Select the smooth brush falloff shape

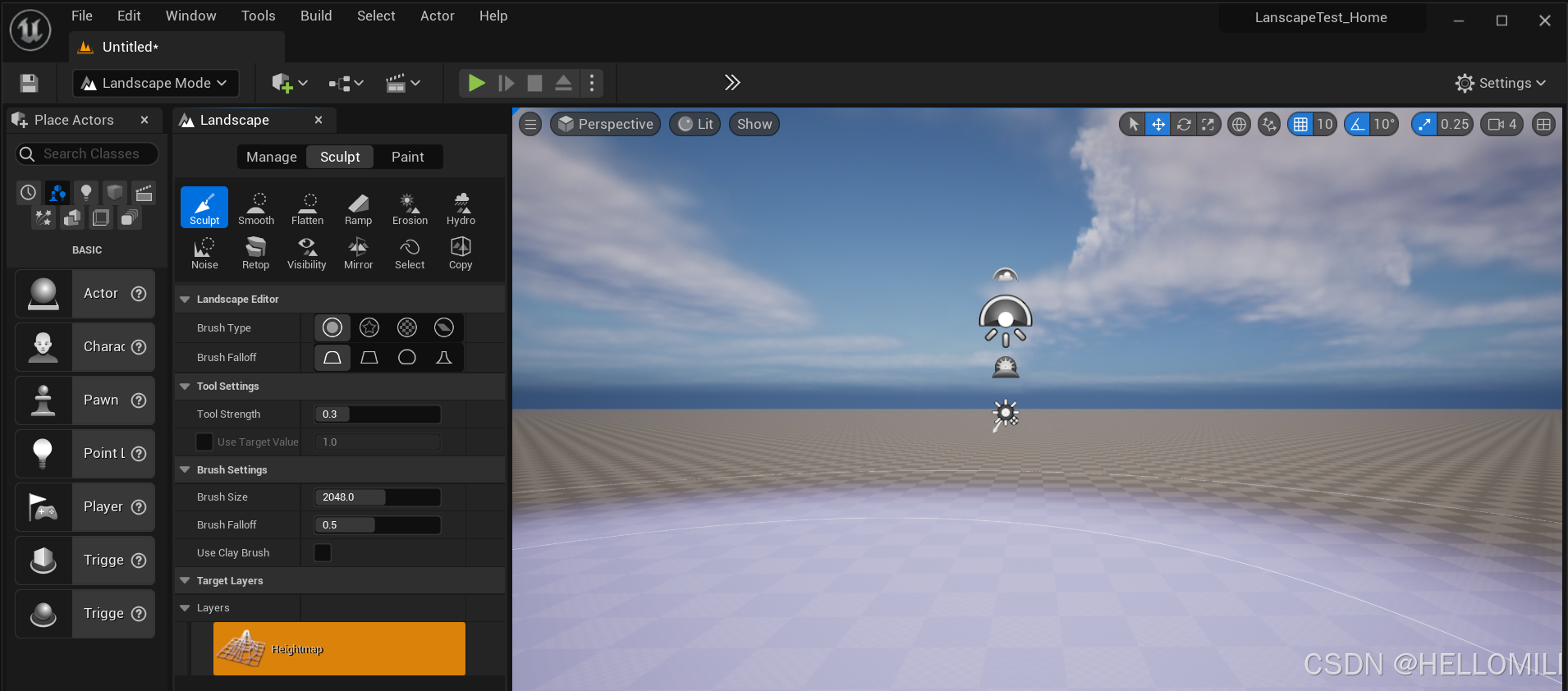(x=332, y=357)
